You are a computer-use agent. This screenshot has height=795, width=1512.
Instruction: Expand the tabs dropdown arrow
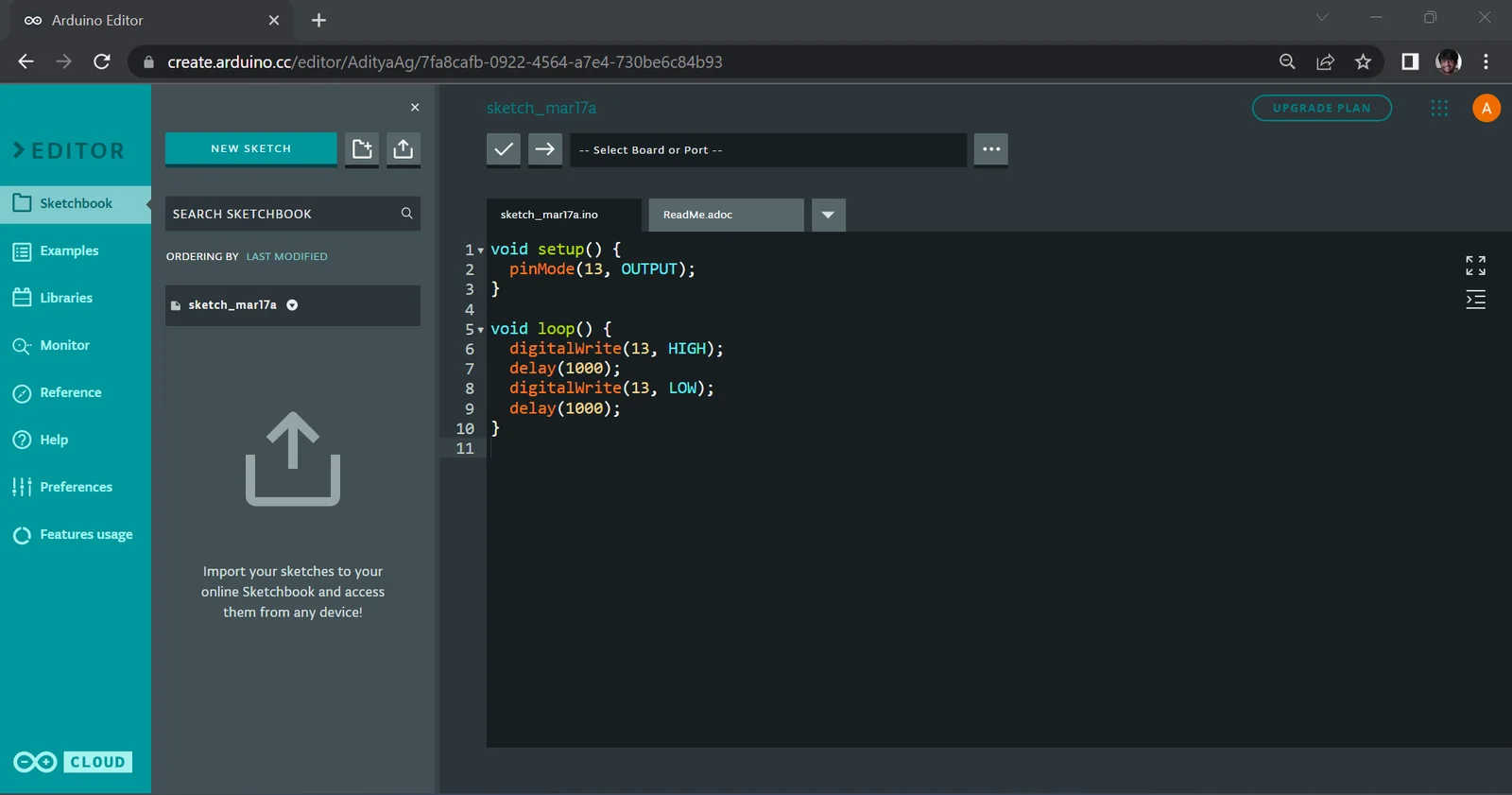click(829, 215)
